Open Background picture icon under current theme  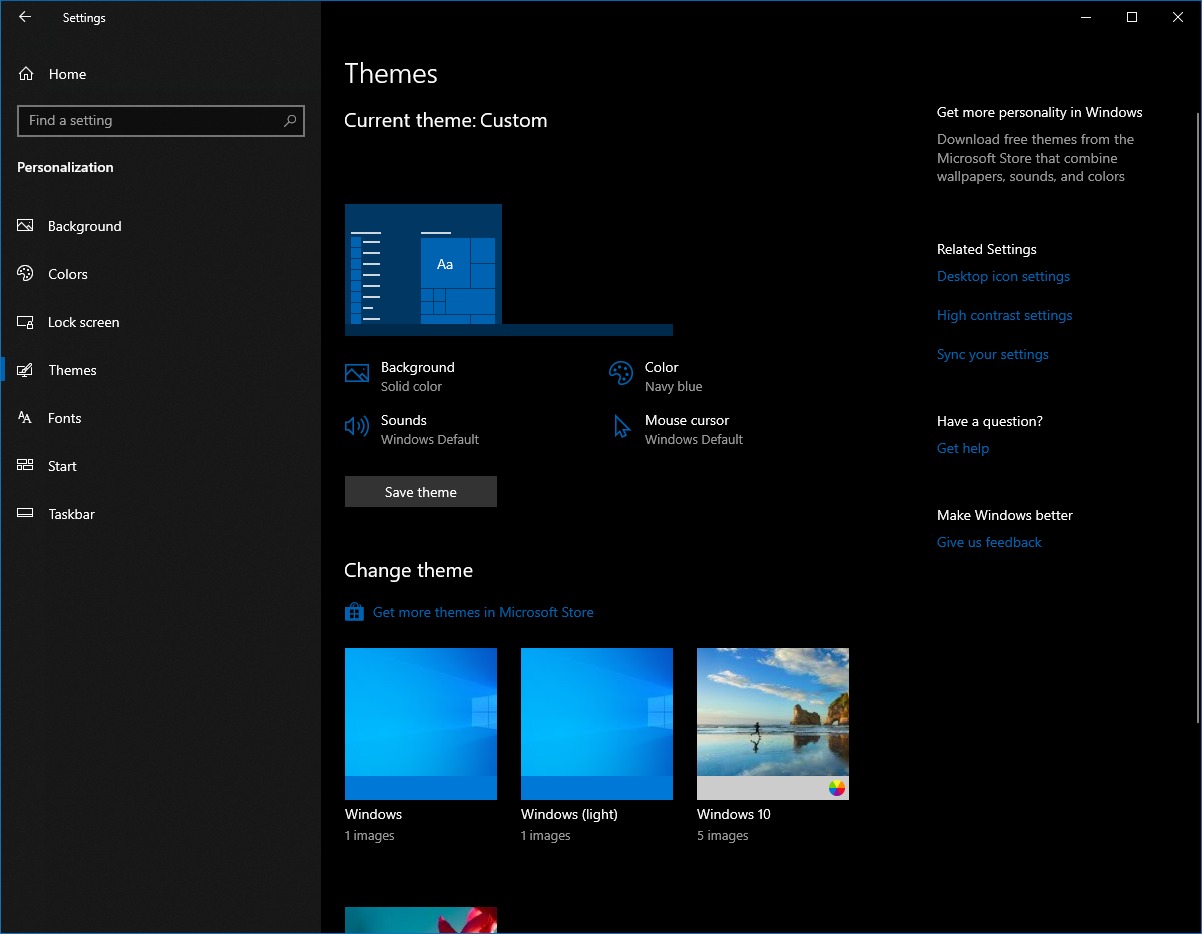[x=357, y=374]
